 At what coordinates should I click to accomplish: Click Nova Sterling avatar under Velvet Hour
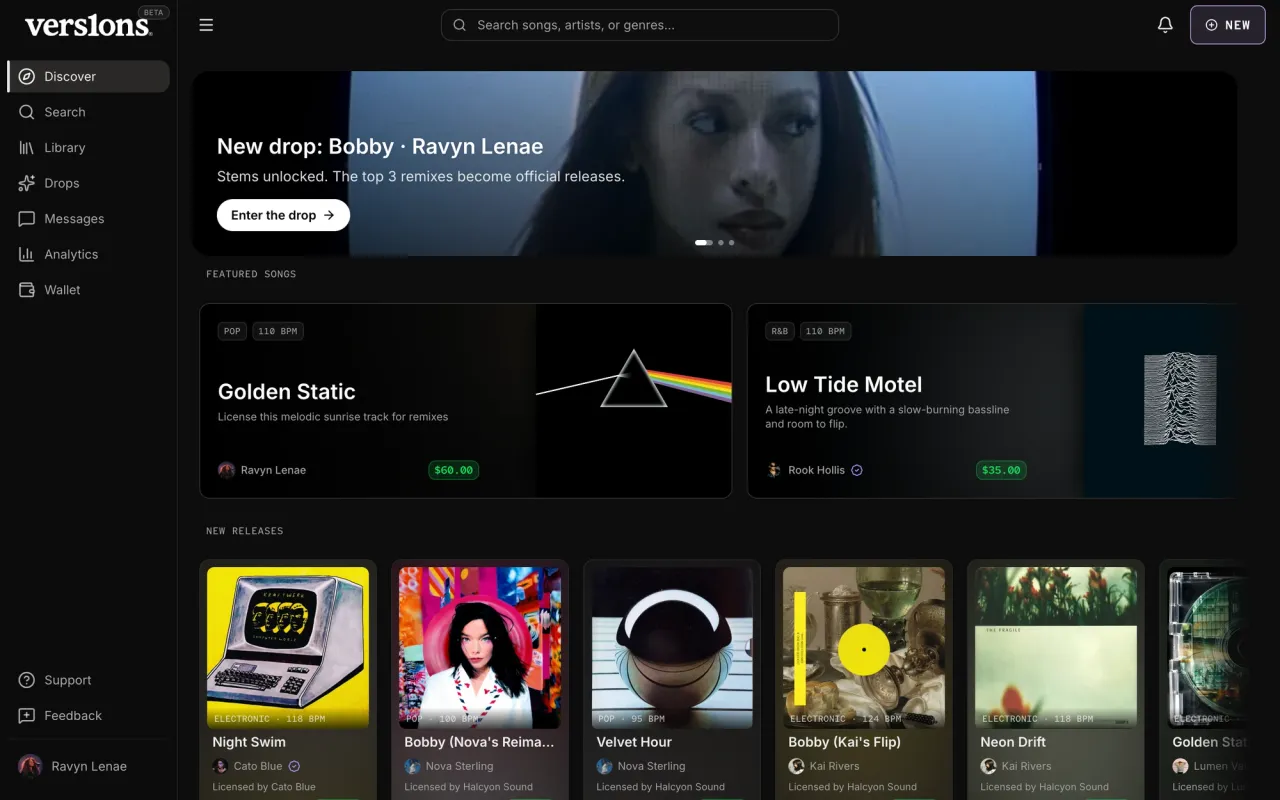coord(604,766)
